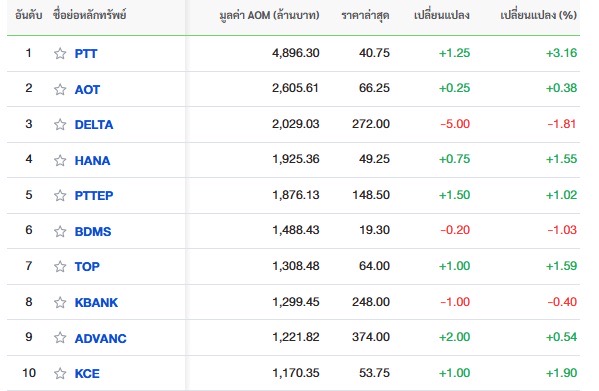This screenshot has width=599, height=391.
Task: Sort by เปลี่ยนแปลง (%) column header
Action: point(539,15)
